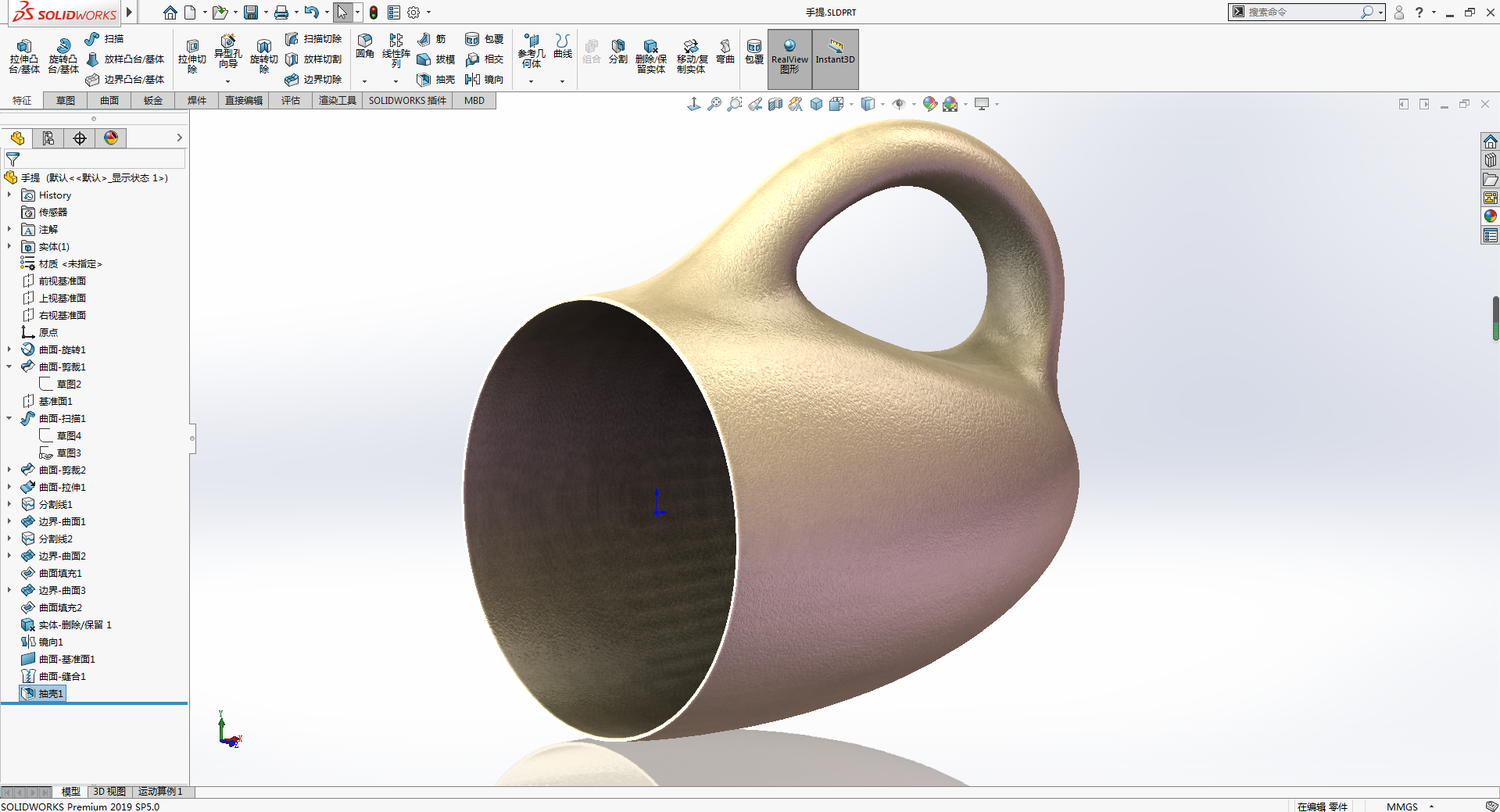
Task: Click the 弯曲 flex tool
Action: click(x=725, y=52)
